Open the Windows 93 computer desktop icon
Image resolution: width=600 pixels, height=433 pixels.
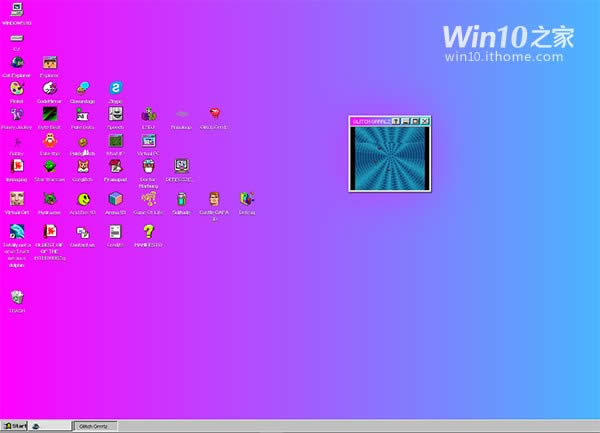click(x=16, y=11)
